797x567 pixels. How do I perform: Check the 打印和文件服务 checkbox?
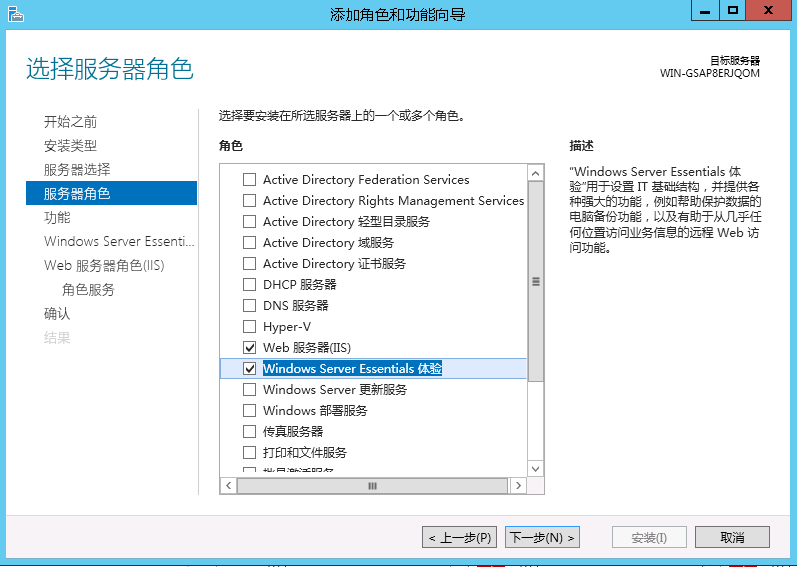(249, 452)
